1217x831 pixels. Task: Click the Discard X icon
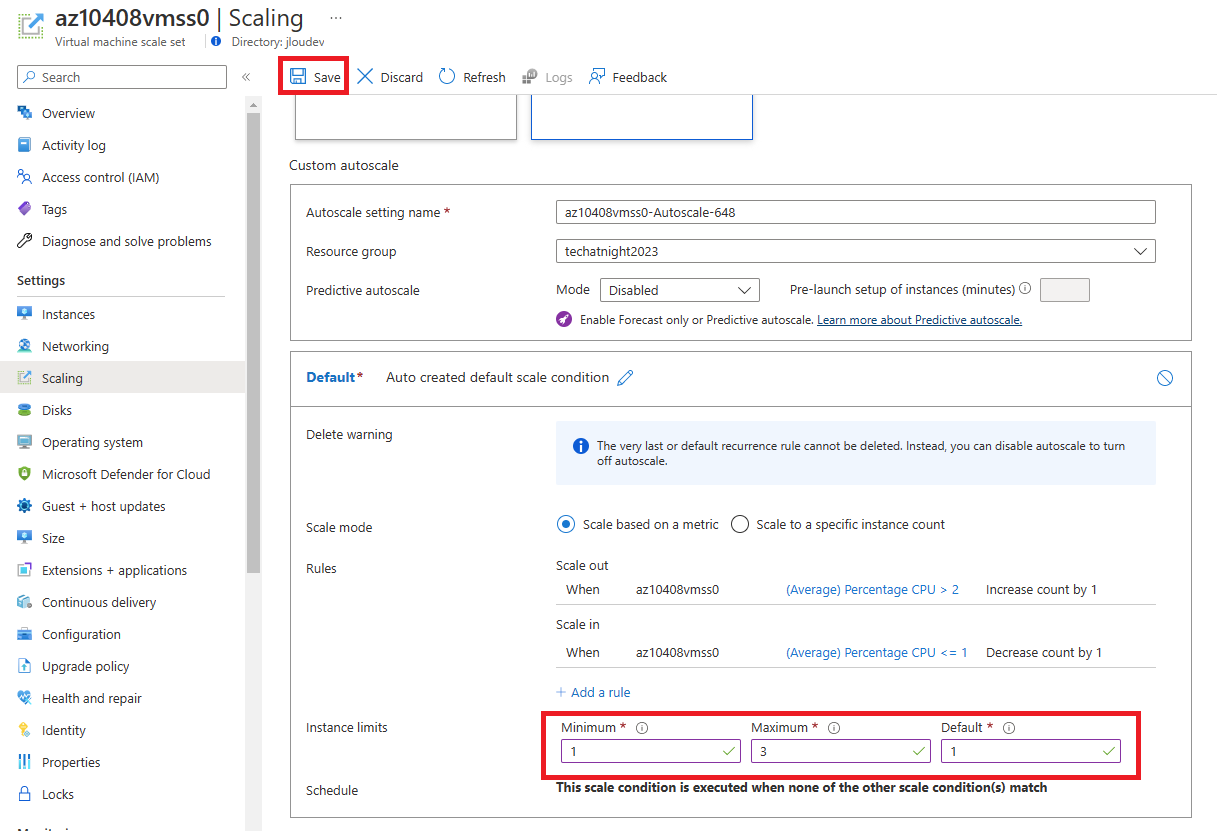pos(365,77)
